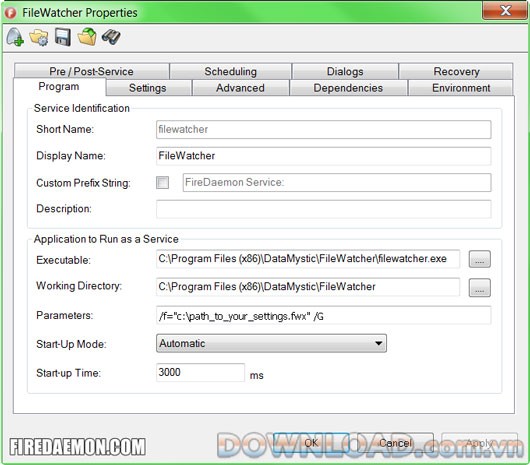Click the folder with green arrow icon
Screen dimensions: 530x465
tap(87, 37)
